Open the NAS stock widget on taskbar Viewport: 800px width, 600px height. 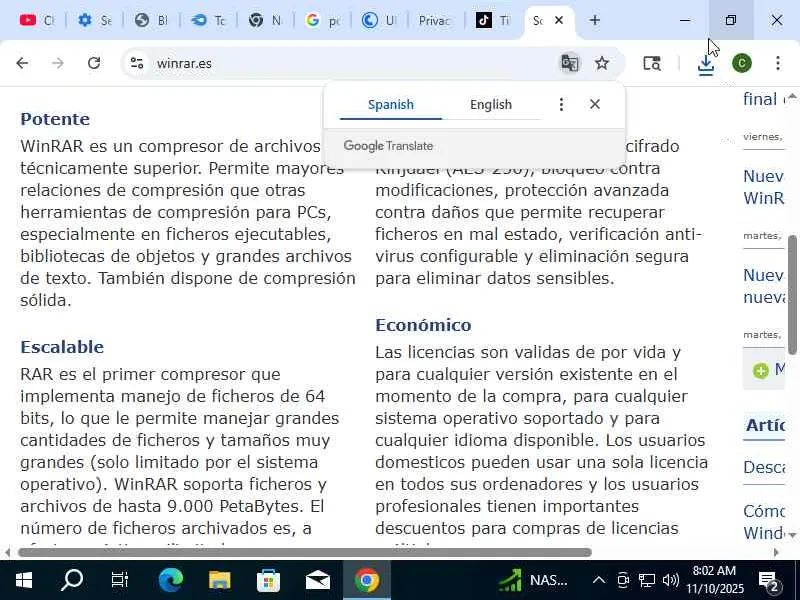[x=533, y=580]
